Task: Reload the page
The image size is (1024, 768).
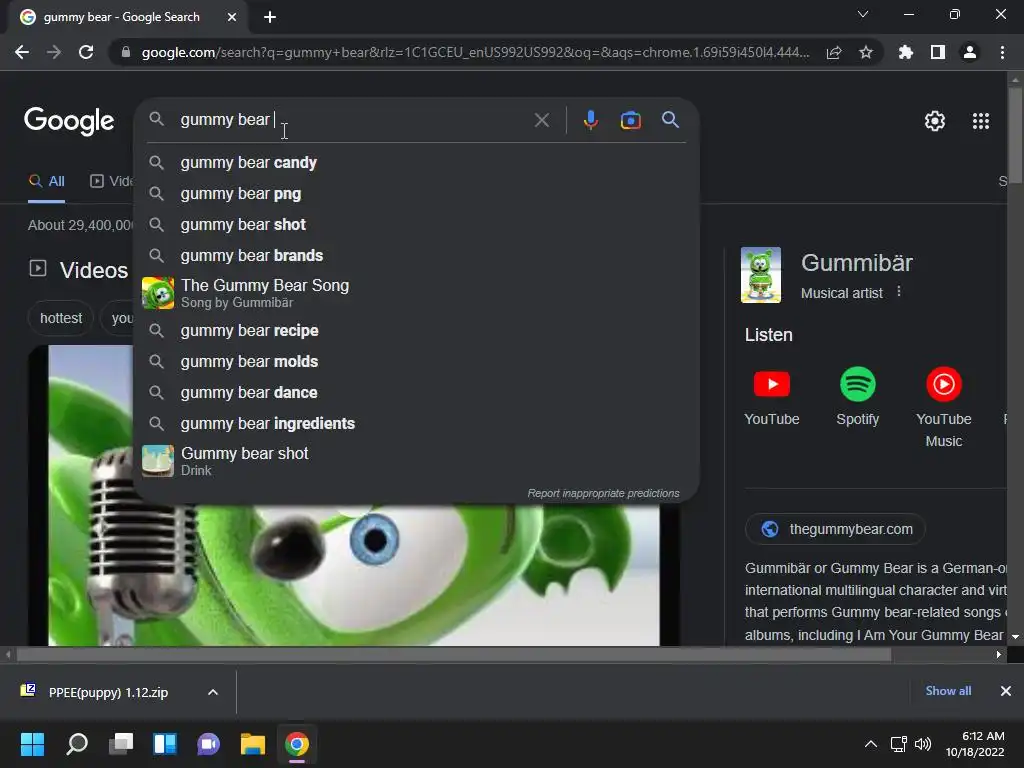Action: 86,52
